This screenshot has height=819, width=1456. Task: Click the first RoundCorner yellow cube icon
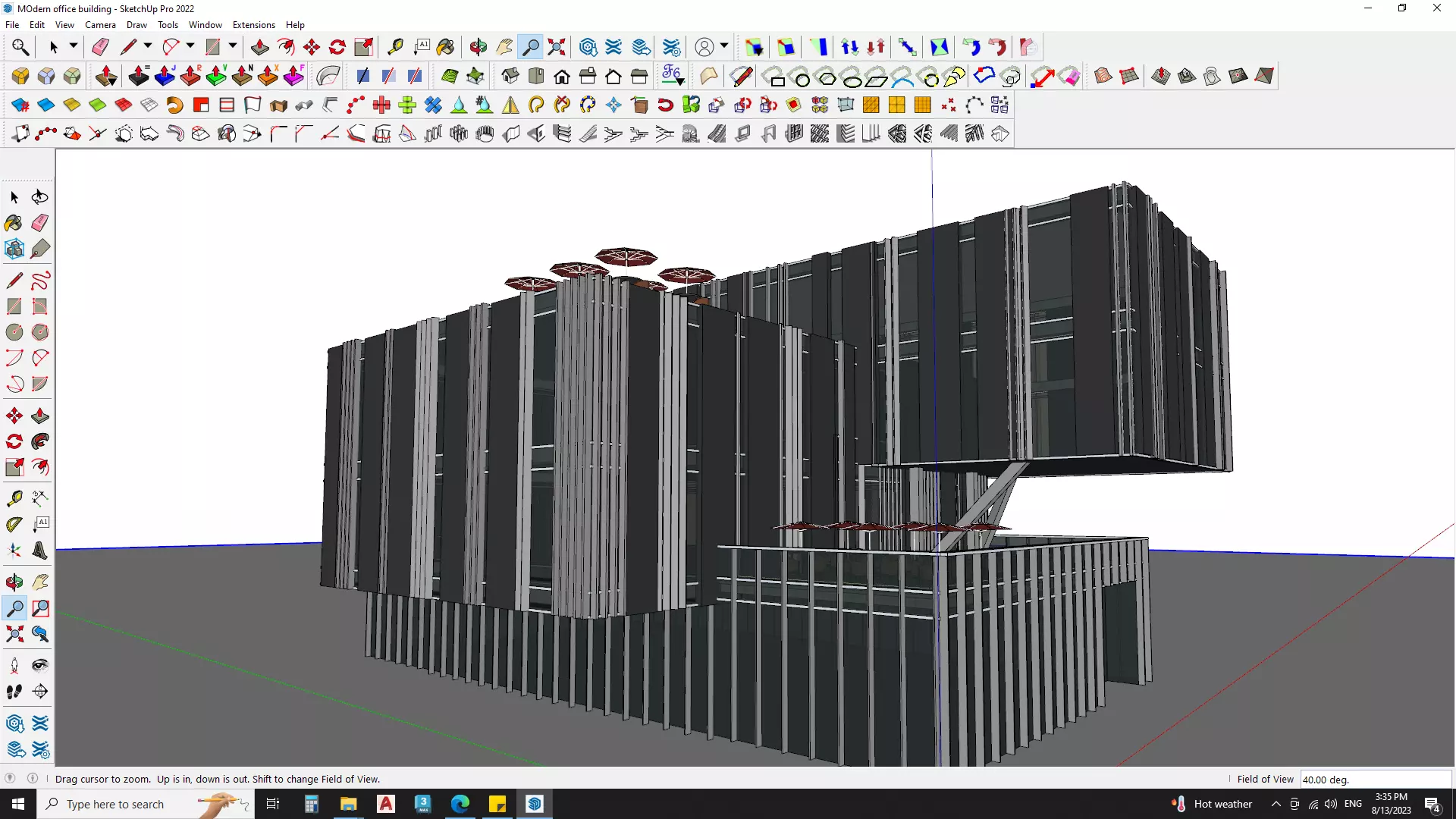click(20, 76)
